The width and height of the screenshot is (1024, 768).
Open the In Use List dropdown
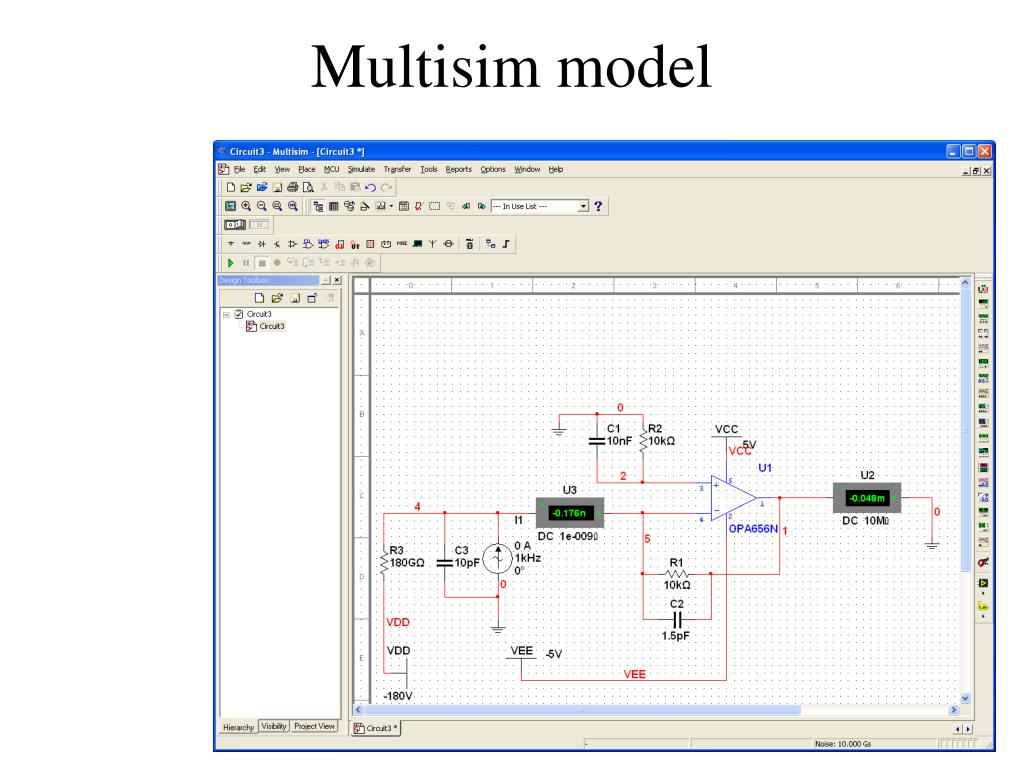[x=584, y=206]
